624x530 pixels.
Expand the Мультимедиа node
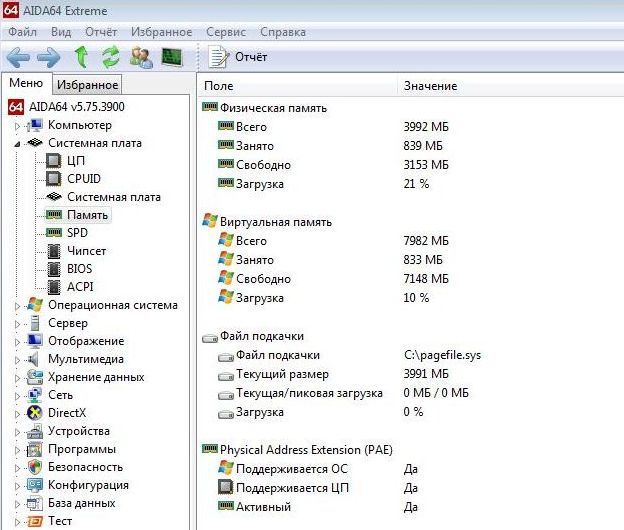point(17,360)
